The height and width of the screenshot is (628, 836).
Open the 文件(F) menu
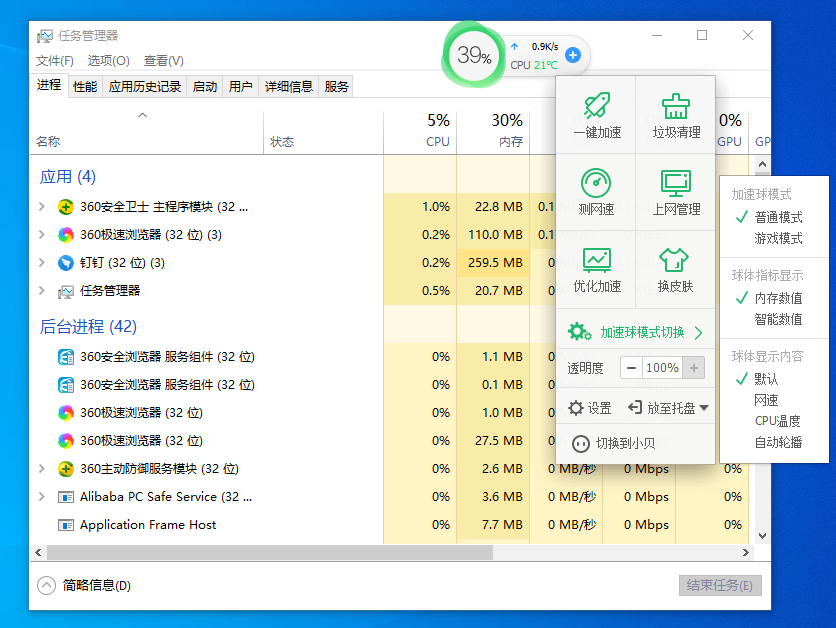(x=54, y=61)
